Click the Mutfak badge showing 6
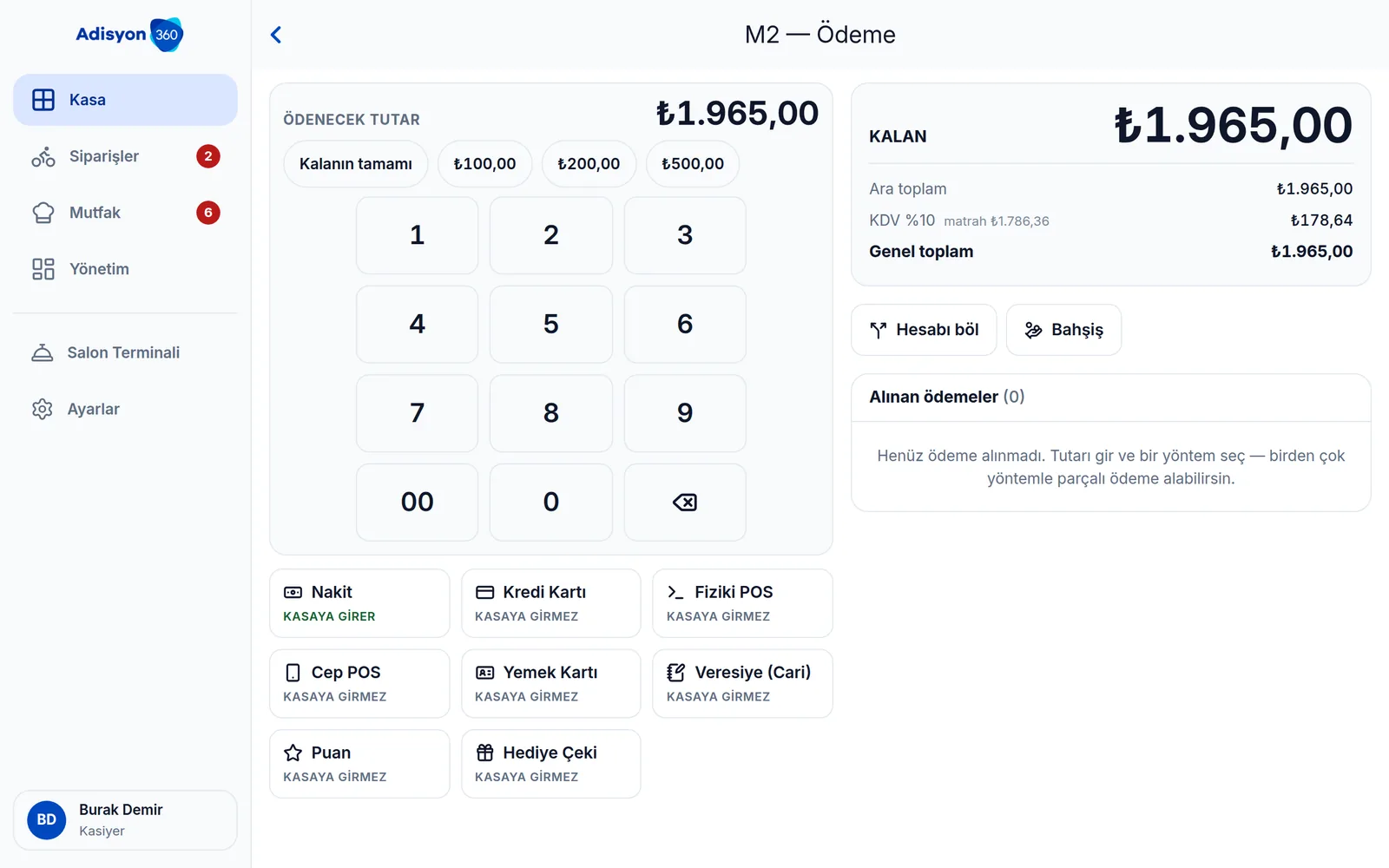This screenshot has width=1389, height=868. [x=208, y=213]
